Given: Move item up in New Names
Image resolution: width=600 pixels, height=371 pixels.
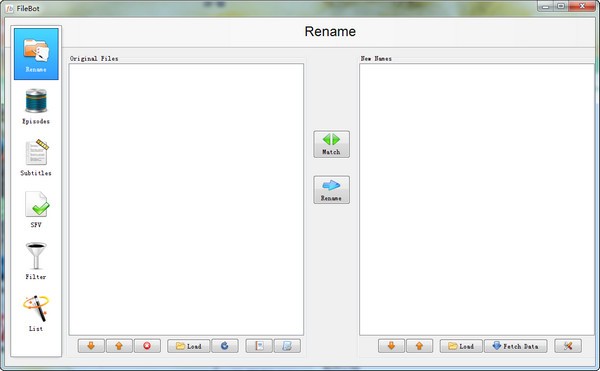Looking at the screenshot, I should (x=419, y=346).
